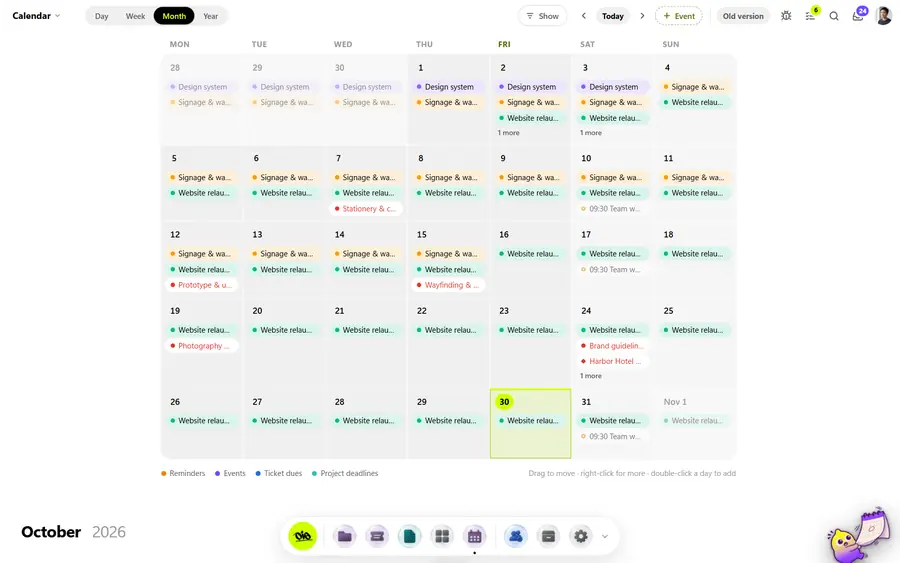Toggle the Reminders legend filter
Image resolution: width=900 pixels, height=563 pixels.
[183, 473]
